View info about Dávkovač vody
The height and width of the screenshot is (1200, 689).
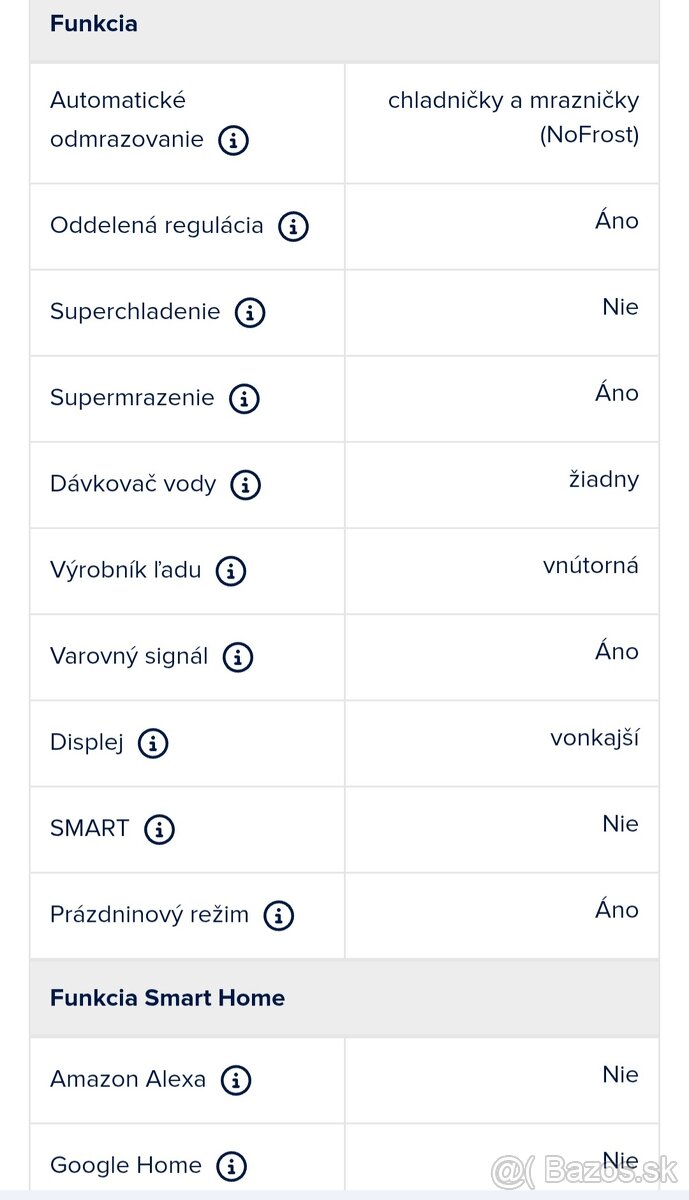[245, 485]
